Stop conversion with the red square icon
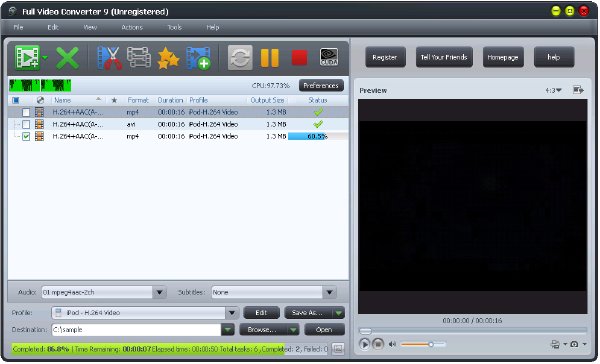 (299, 58)
